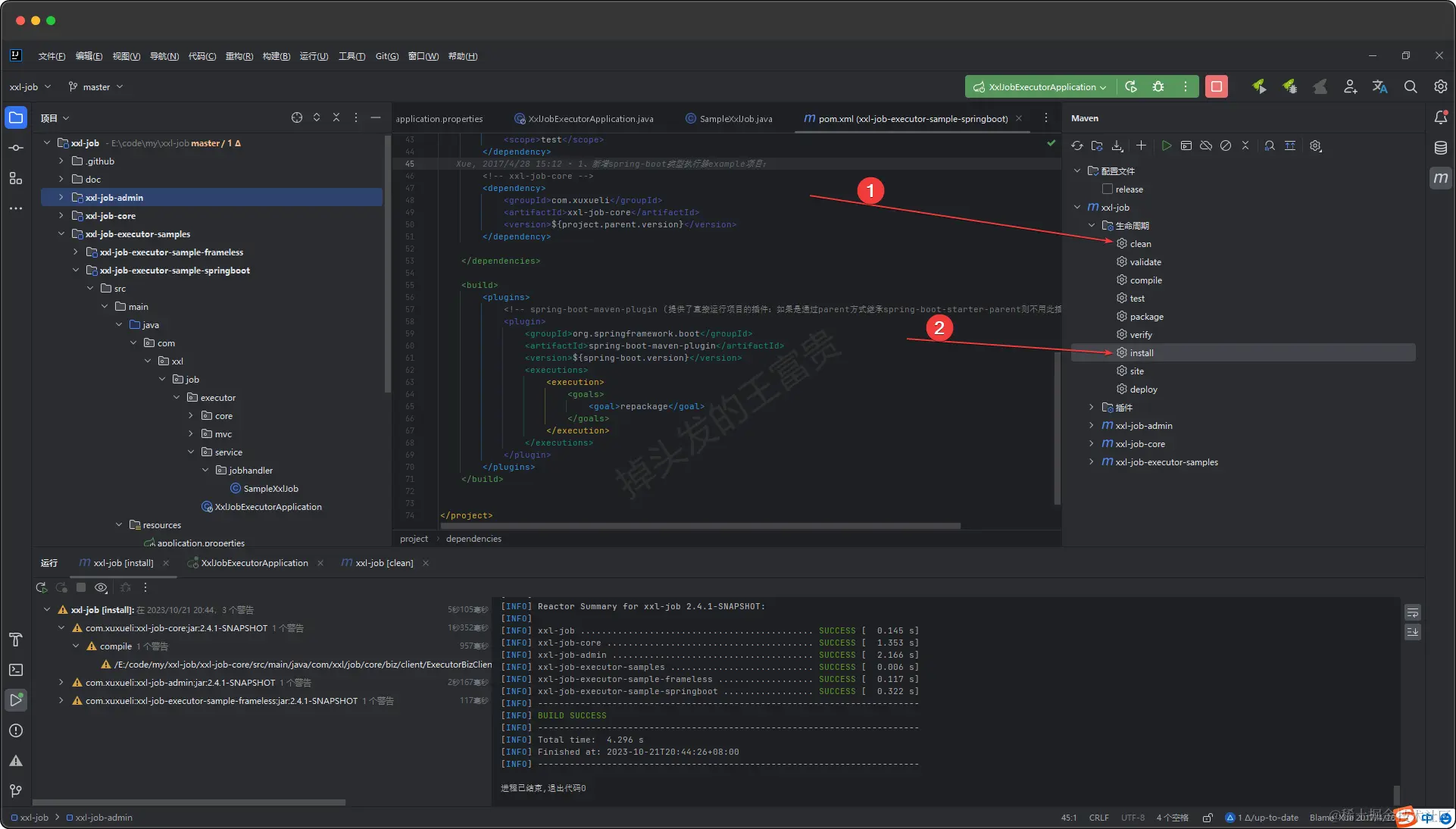The width and height of the screenshot is (1456, 829).
Task: Check the release profile checkbox
Action: (1108, 189)
